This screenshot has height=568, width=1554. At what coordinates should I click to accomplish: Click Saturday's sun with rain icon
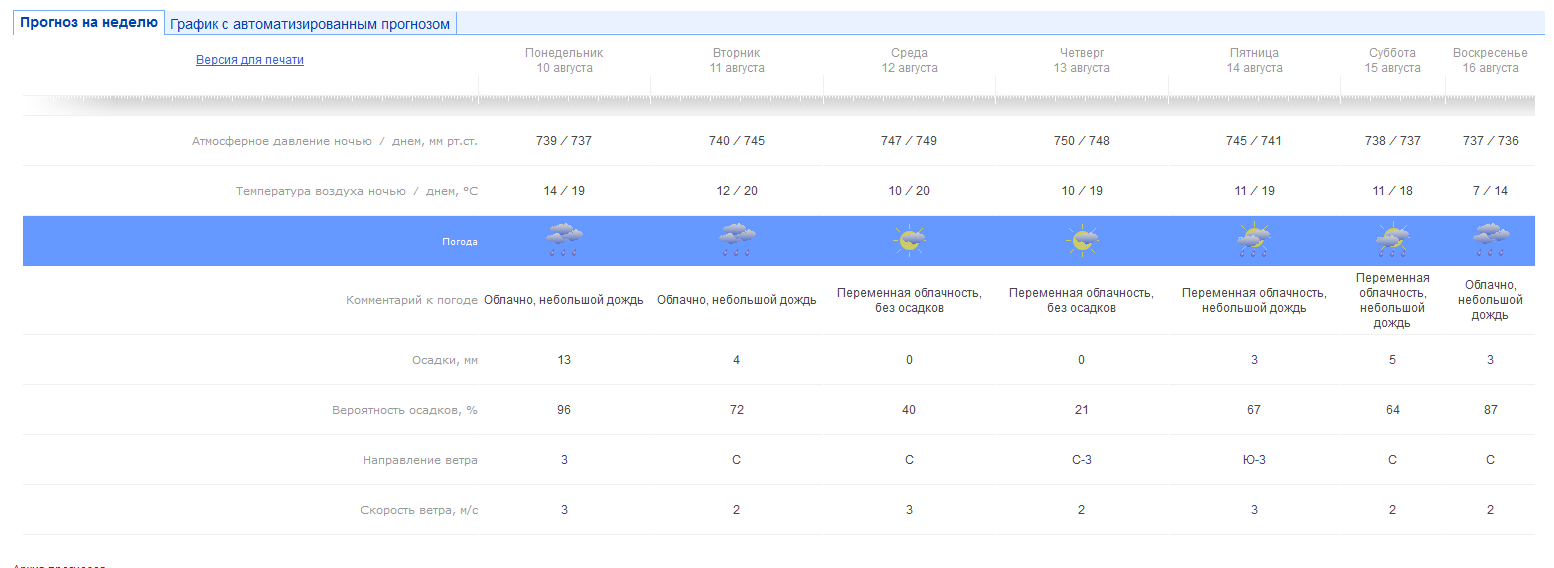point(1392,241)
